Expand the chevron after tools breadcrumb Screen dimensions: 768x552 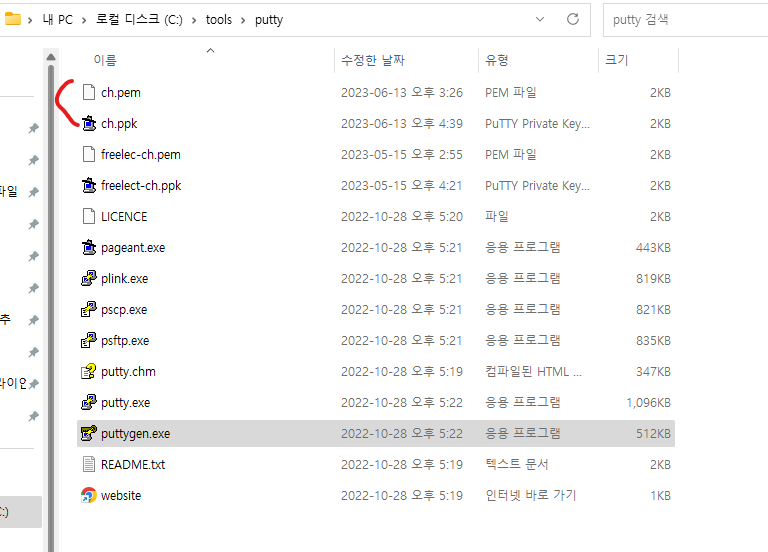tap(243, 20)
